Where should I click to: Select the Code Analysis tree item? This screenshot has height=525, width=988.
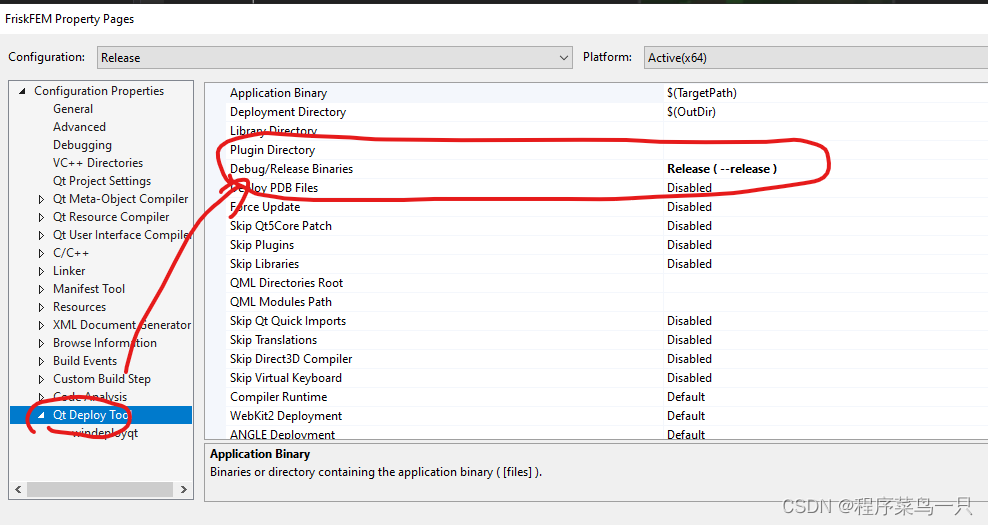tap(90, 397)
